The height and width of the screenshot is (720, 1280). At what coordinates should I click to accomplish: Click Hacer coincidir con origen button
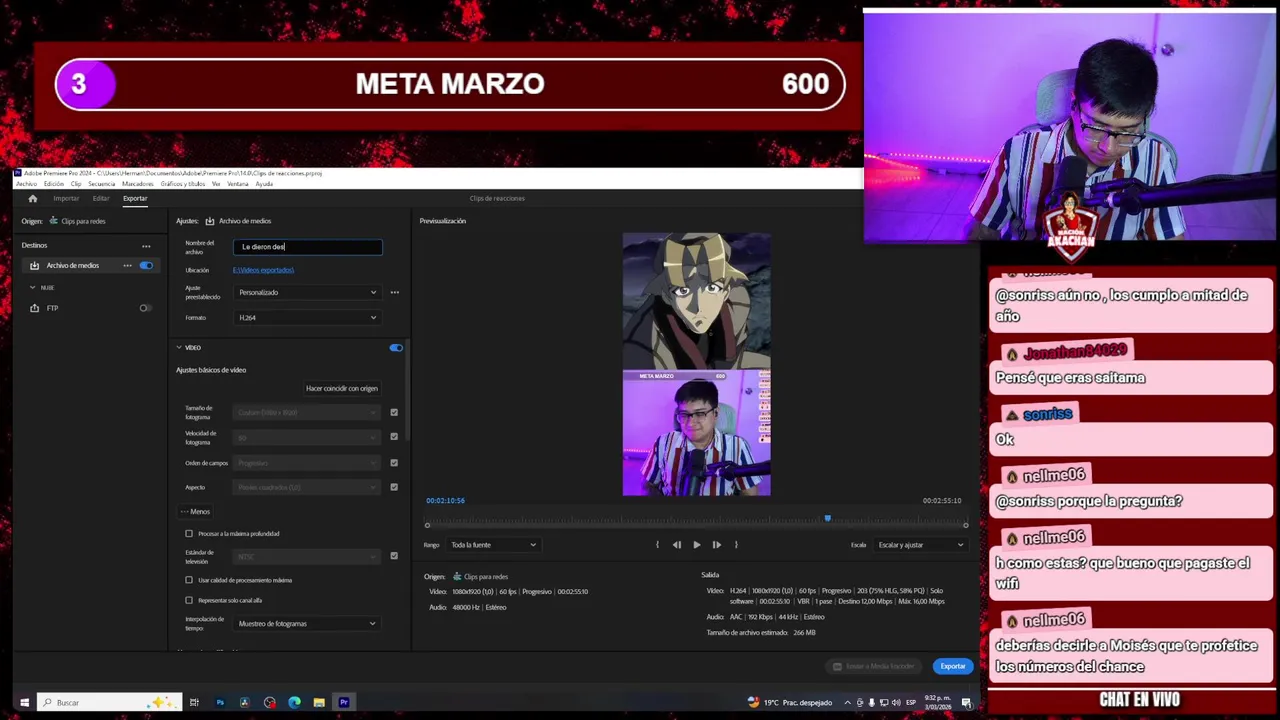pos(342,388)
